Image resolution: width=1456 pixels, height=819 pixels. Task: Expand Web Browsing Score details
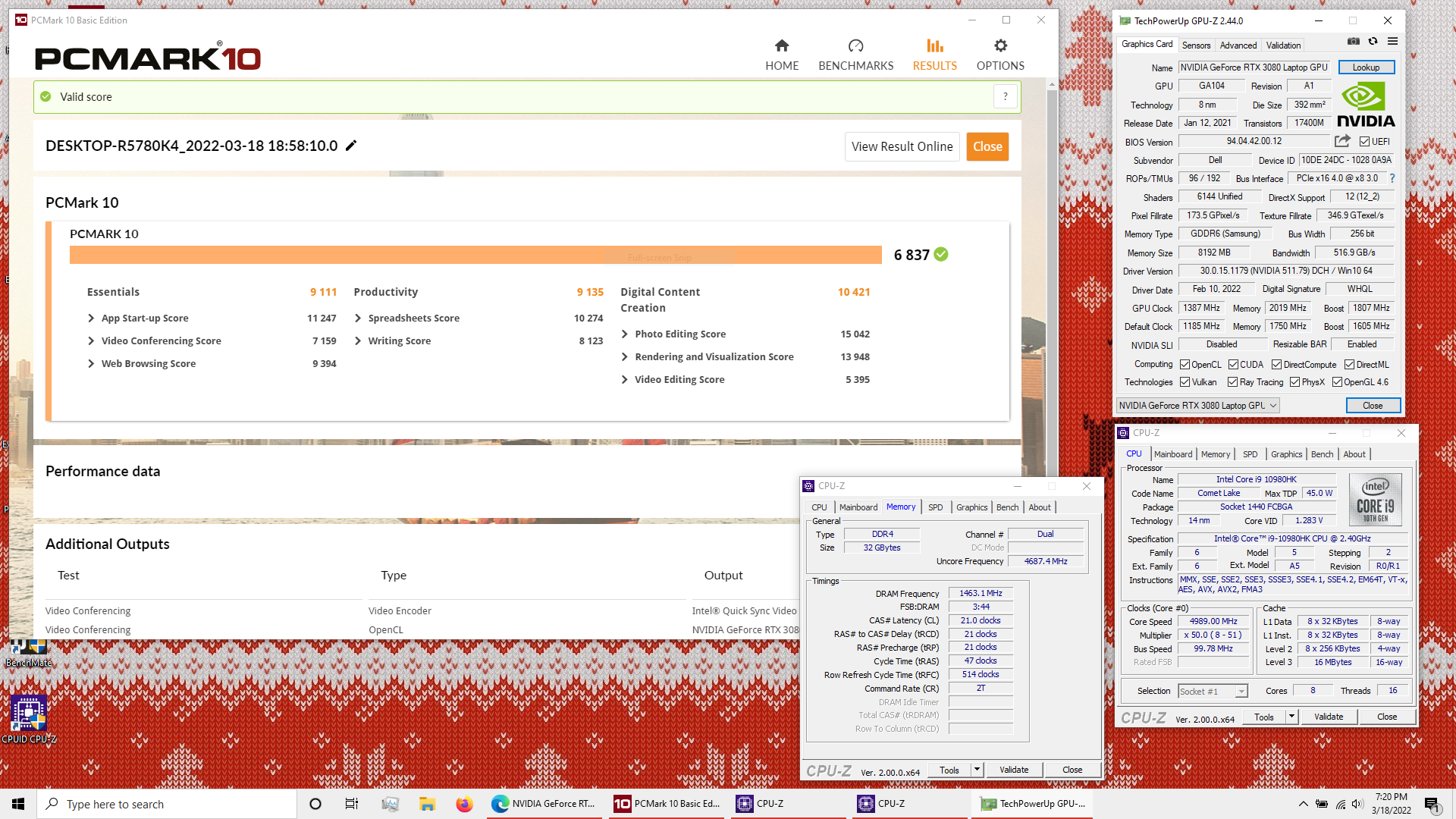(91, 364)
